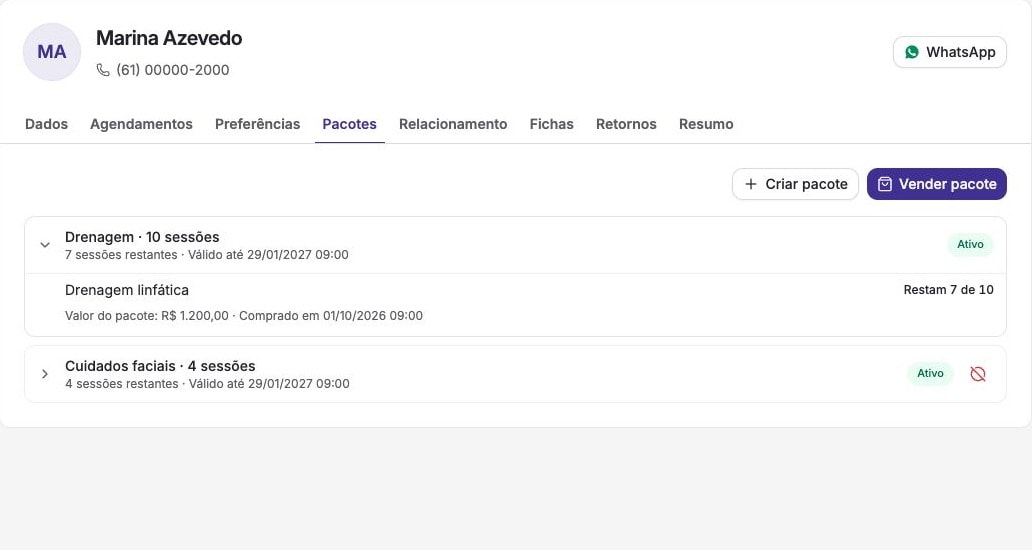The width and height of the screenshot is (1032, 550).
Task: Click the title Drenagem · 10 sessões
Action: point(142,237)
